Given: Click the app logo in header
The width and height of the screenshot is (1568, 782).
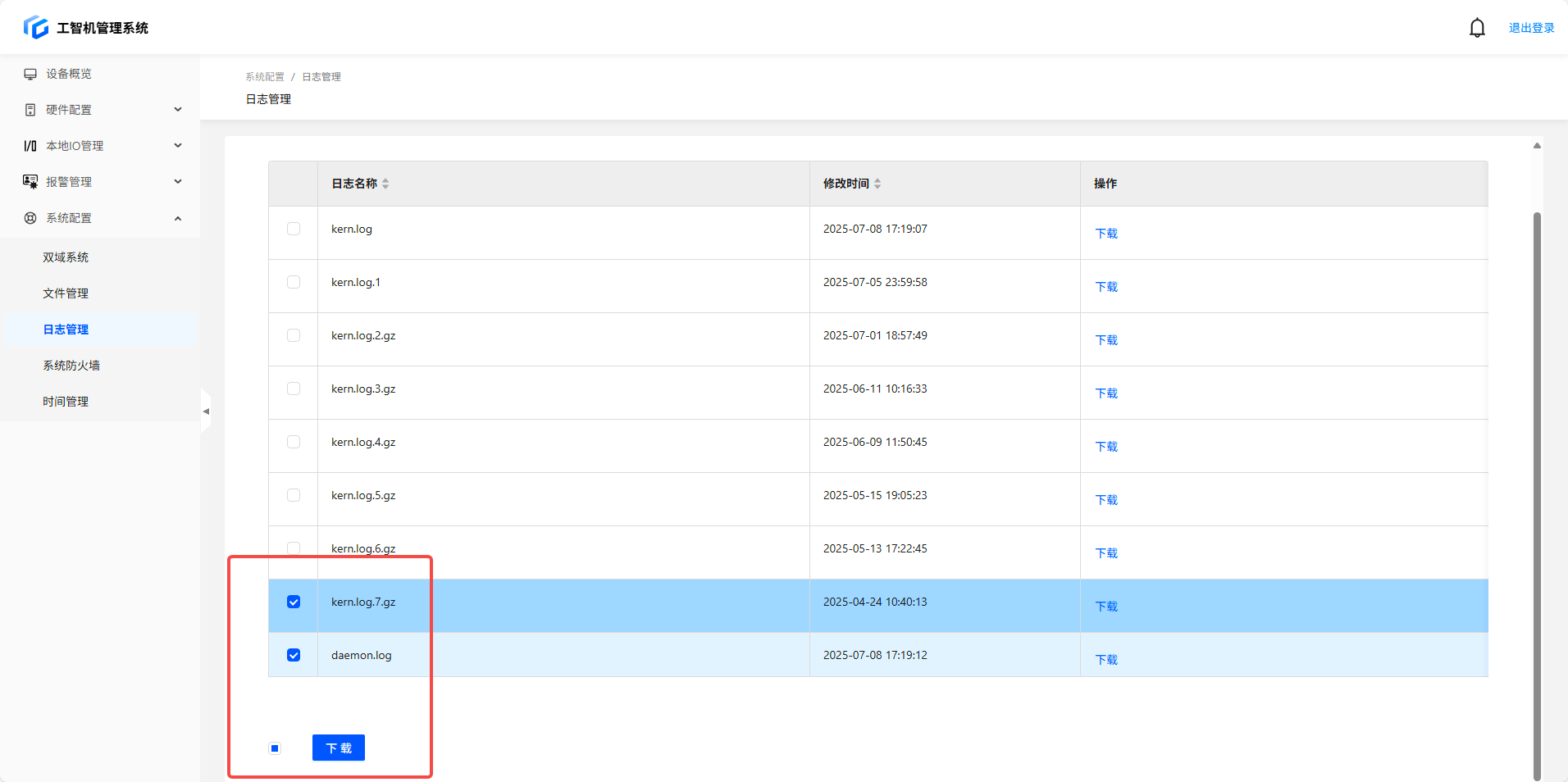Looking at the screenshot, I should (x=36, y=27).
